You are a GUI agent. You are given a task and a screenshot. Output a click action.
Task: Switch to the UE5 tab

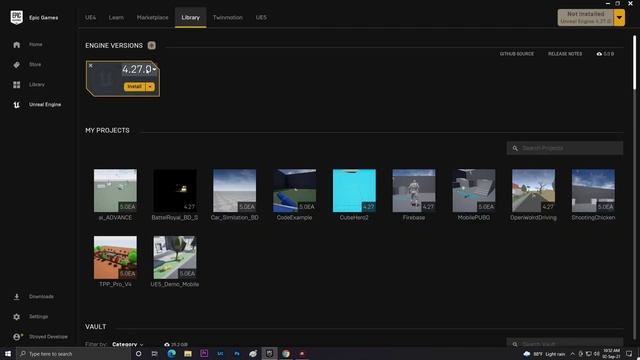click(261, 18)
